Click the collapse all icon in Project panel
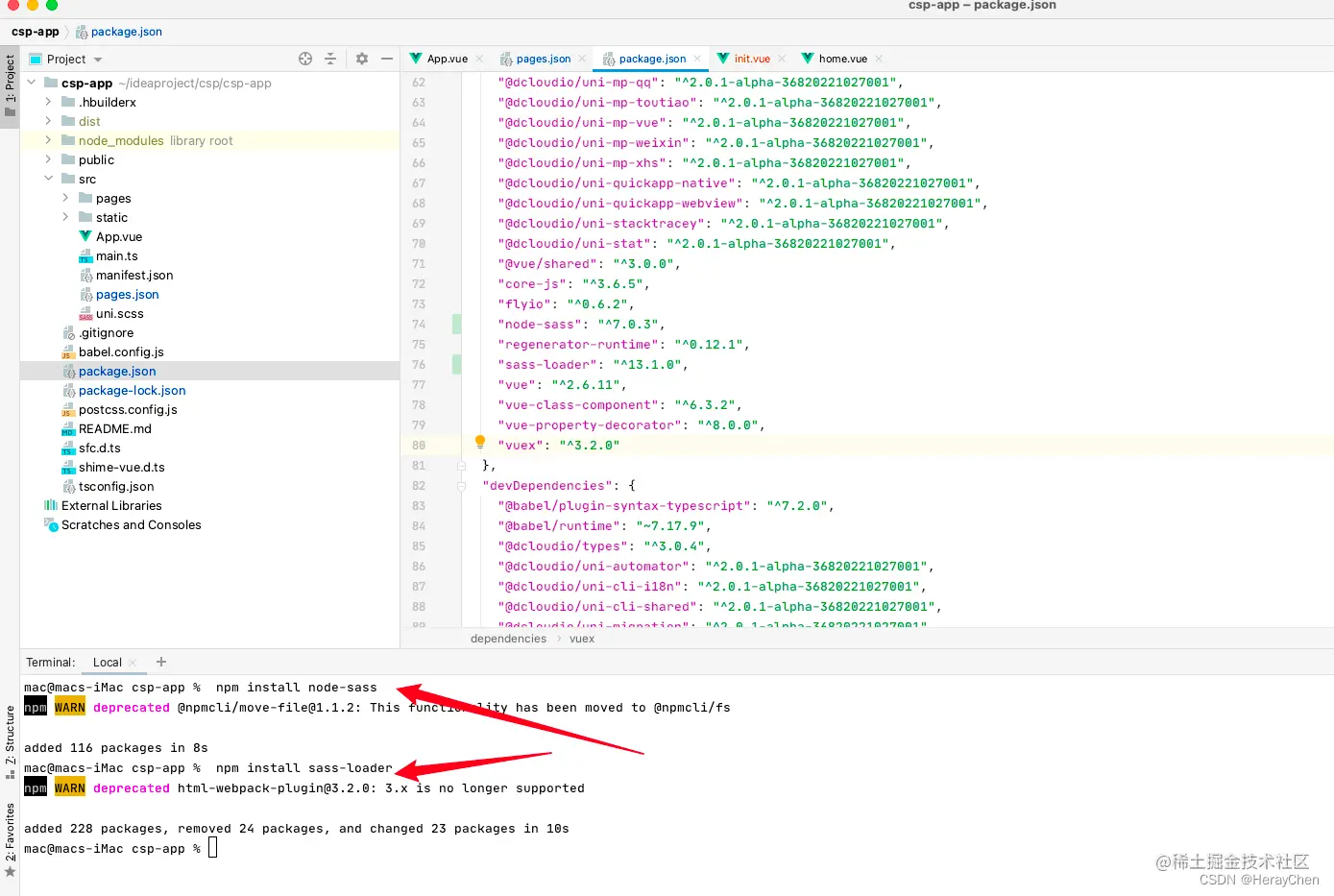 coord(330,59)
